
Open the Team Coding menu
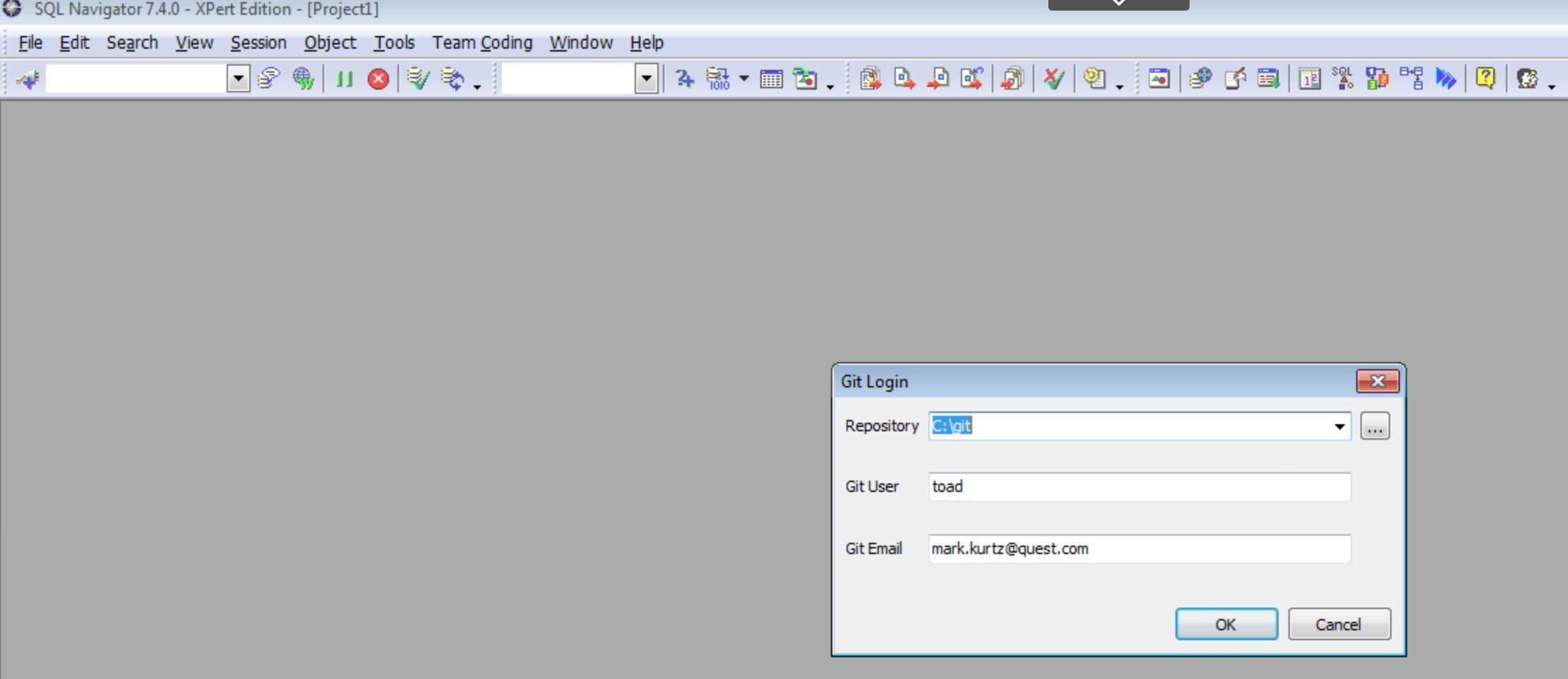(482, 43)
